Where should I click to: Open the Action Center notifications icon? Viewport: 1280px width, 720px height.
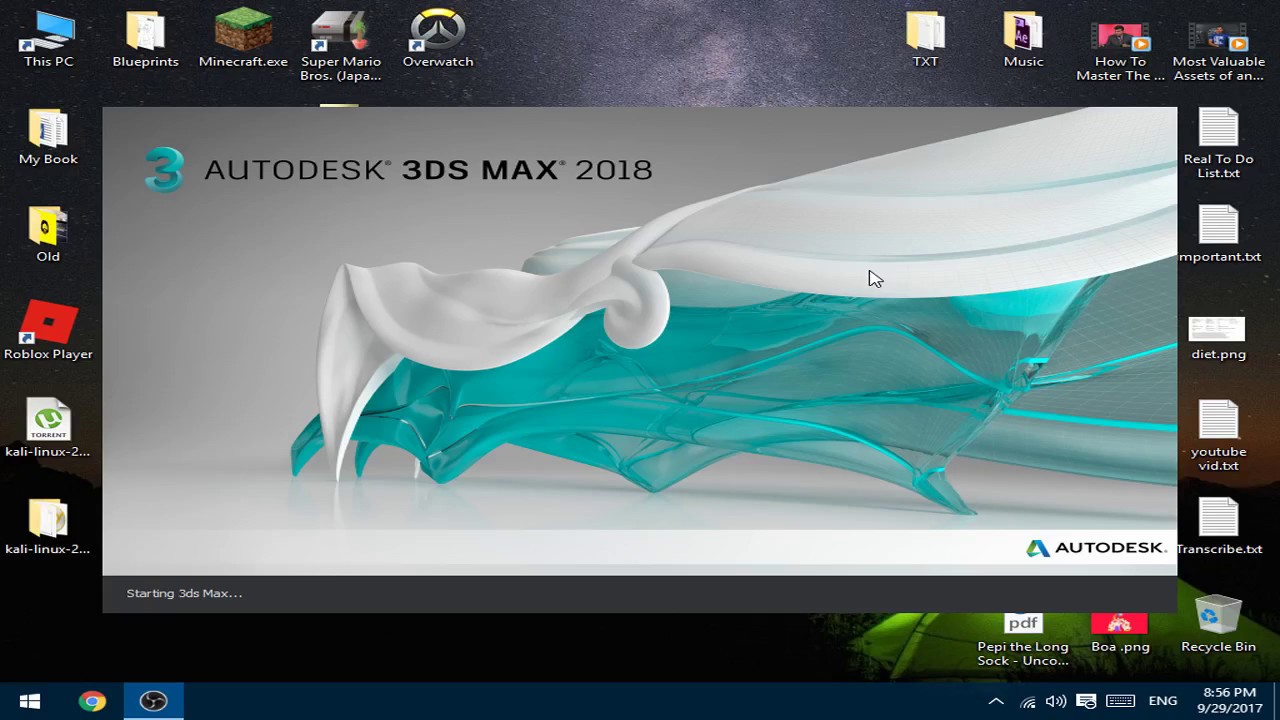[x=1087, y=701]
